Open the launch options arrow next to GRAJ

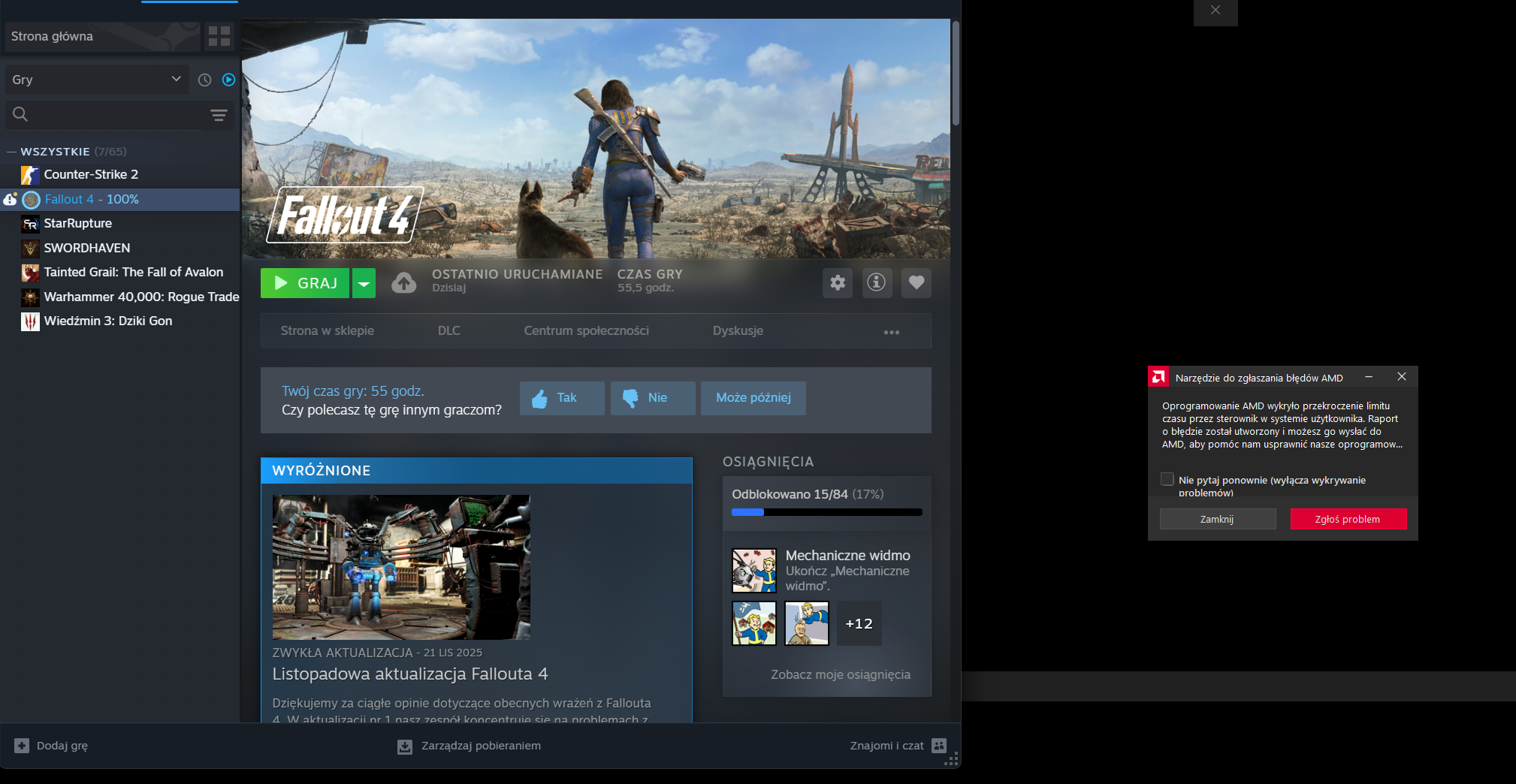pyautogui.click(x=364, y=283)
